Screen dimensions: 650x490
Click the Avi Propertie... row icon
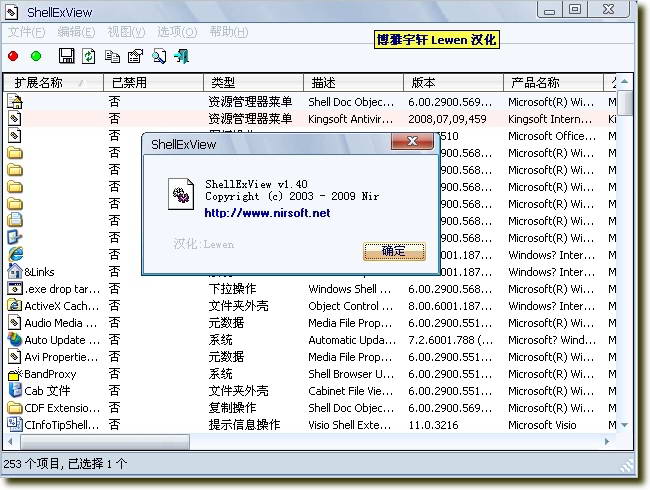point(15,356)
